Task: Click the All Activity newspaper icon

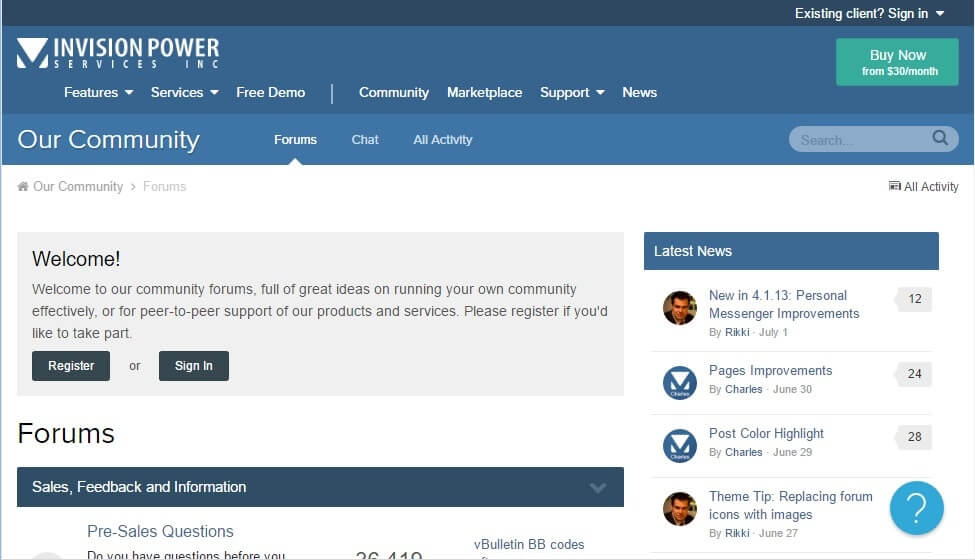Action: pyautogui.click(x=894, y=186)
